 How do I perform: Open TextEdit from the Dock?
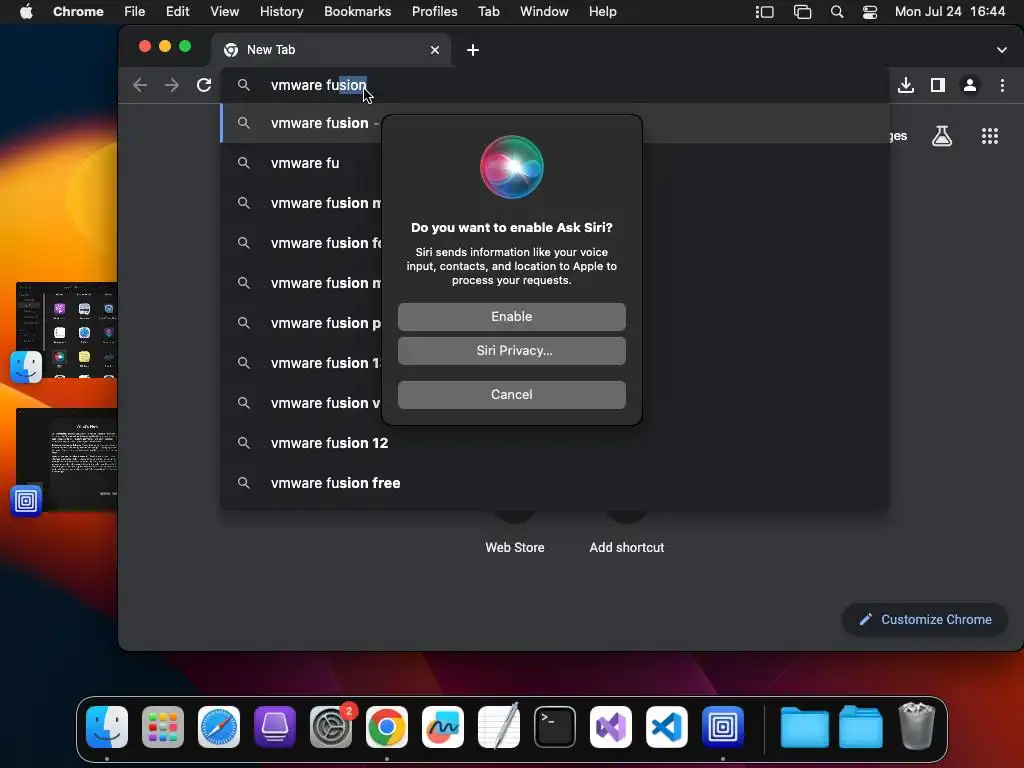click(499, 727)
